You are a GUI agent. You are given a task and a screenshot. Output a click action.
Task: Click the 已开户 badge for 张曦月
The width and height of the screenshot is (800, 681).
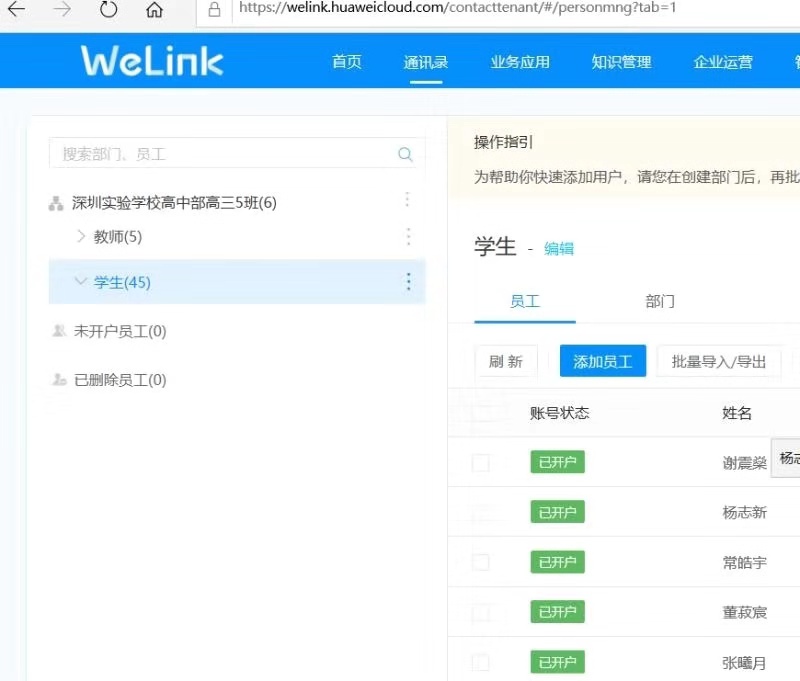pyautogui.click(x=557, y=662)
